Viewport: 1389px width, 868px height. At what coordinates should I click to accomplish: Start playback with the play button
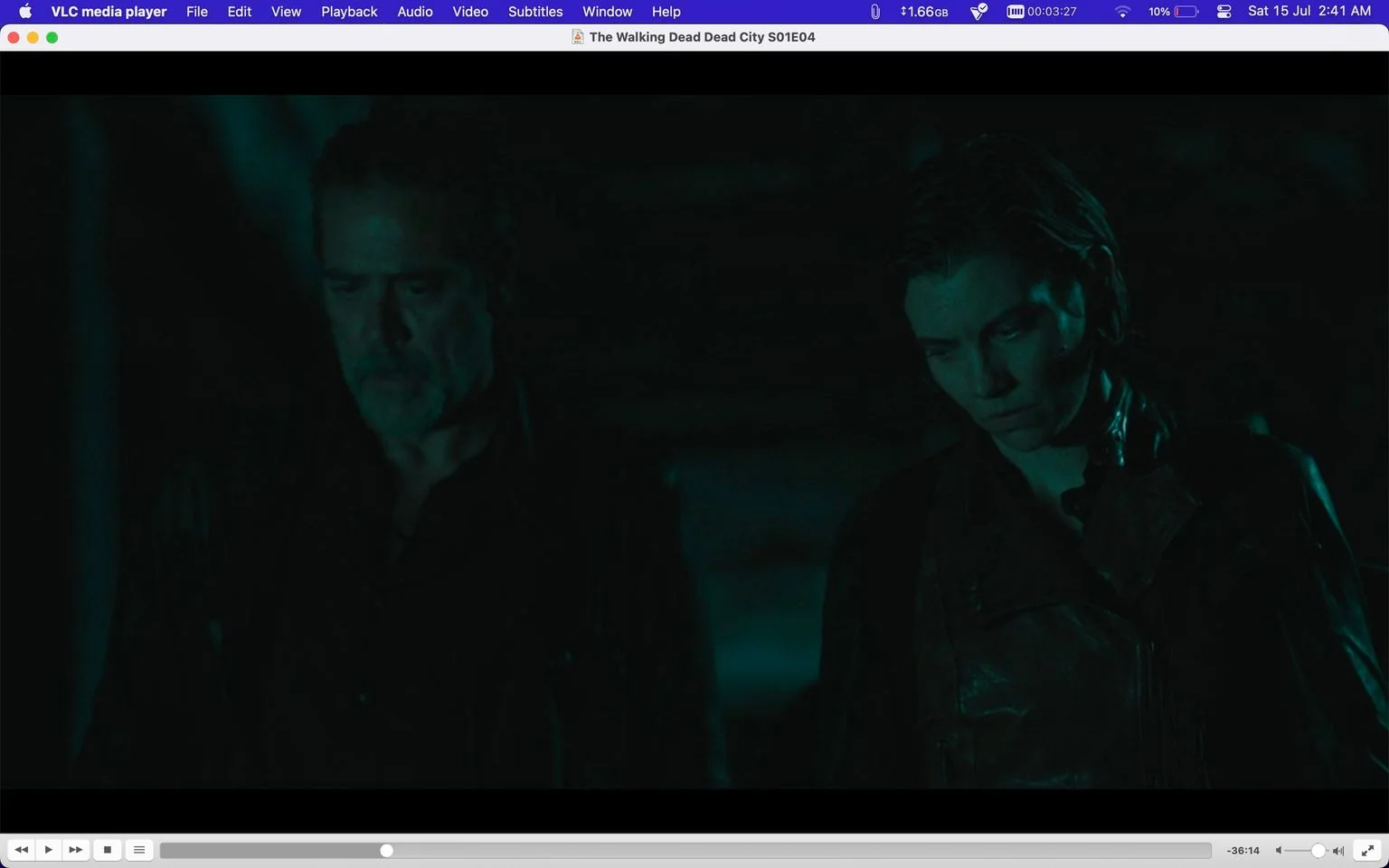point(48,850)
